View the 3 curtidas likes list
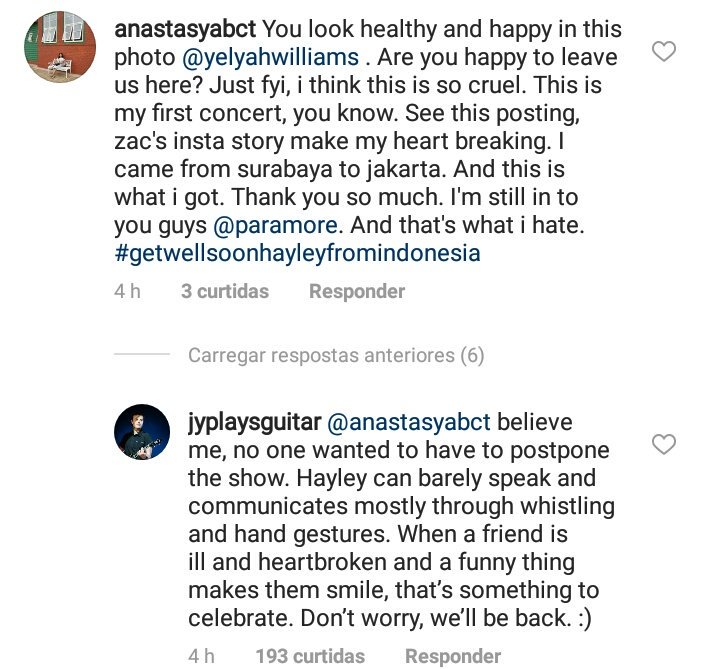Viewport: 719px width, 669px height. pos(225,292)
